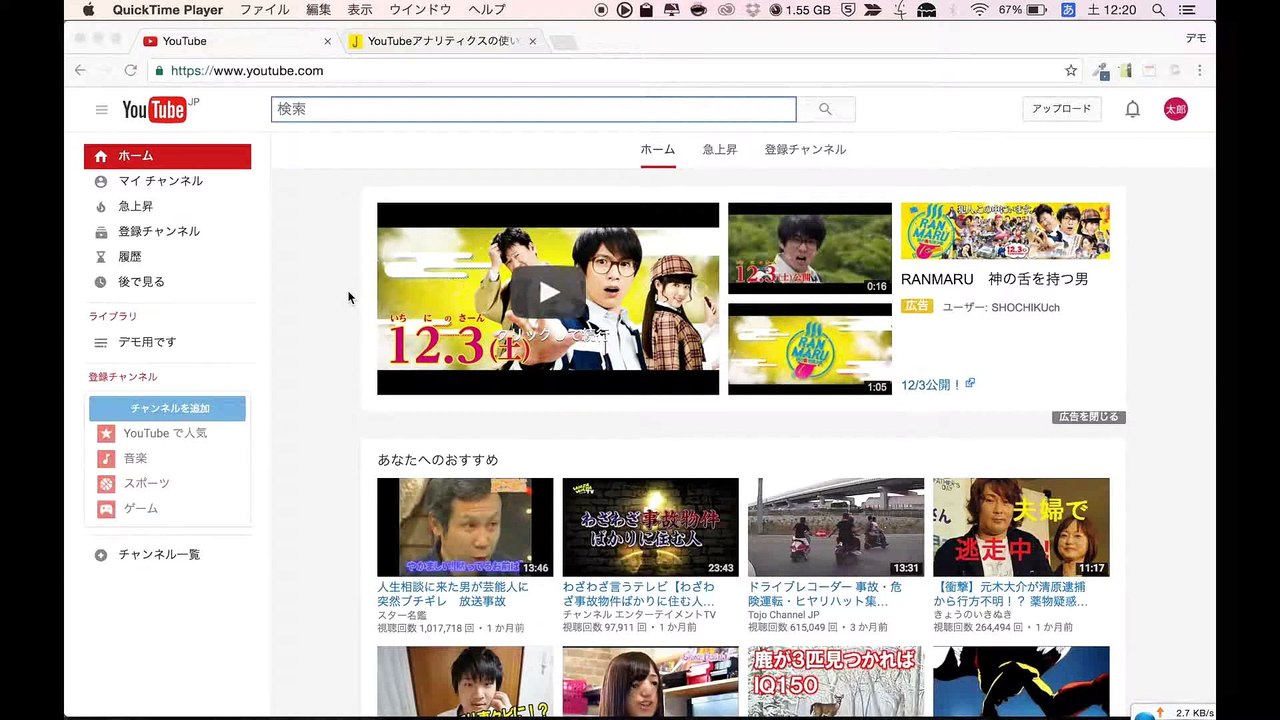The width and height of the screenshot is (1280, 720).
Task: Click the browser back arrow
Action: click(80, 71)
